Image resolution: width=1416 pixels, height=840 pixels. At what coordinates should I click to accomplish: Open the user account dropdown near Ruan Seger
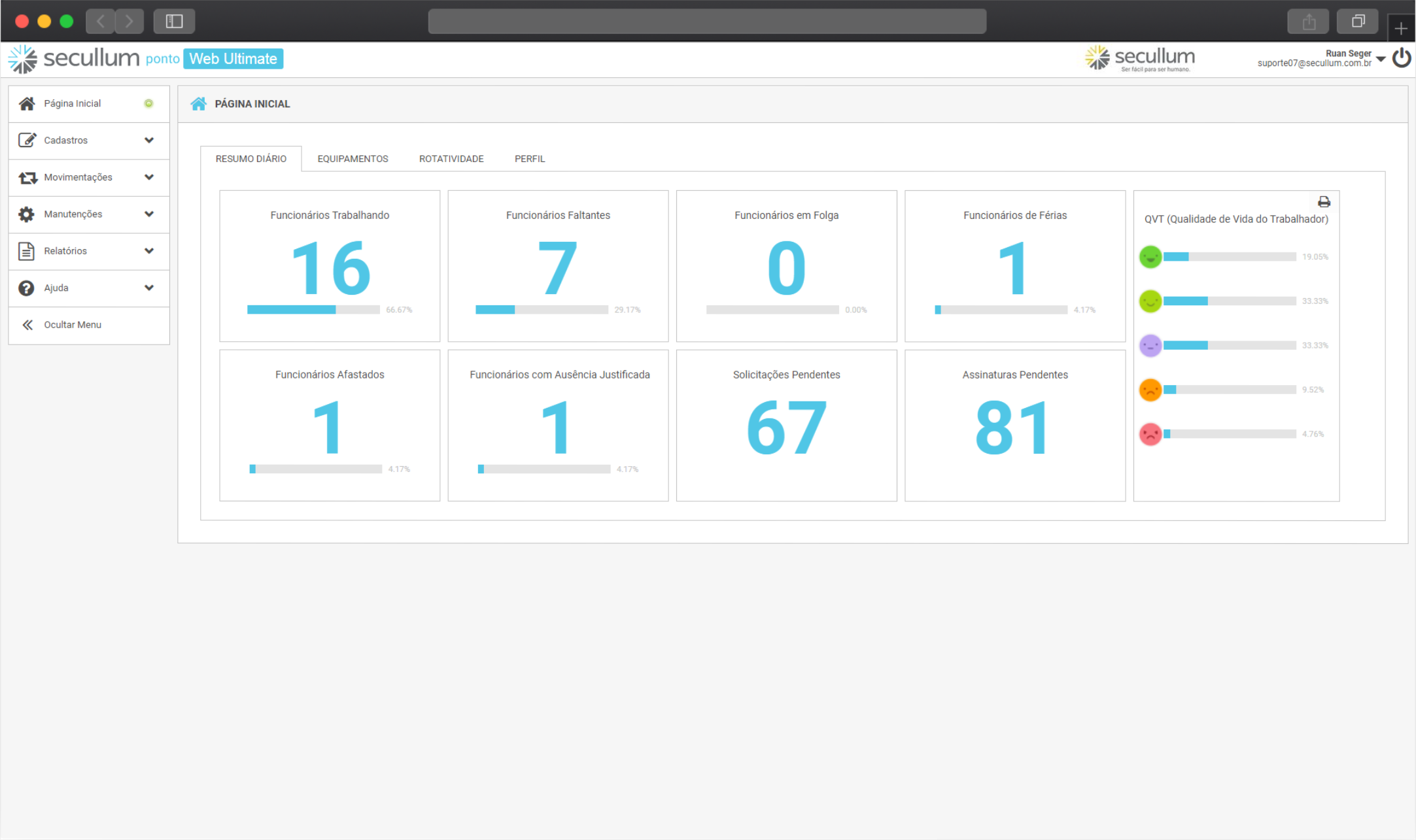point(1381,59)
